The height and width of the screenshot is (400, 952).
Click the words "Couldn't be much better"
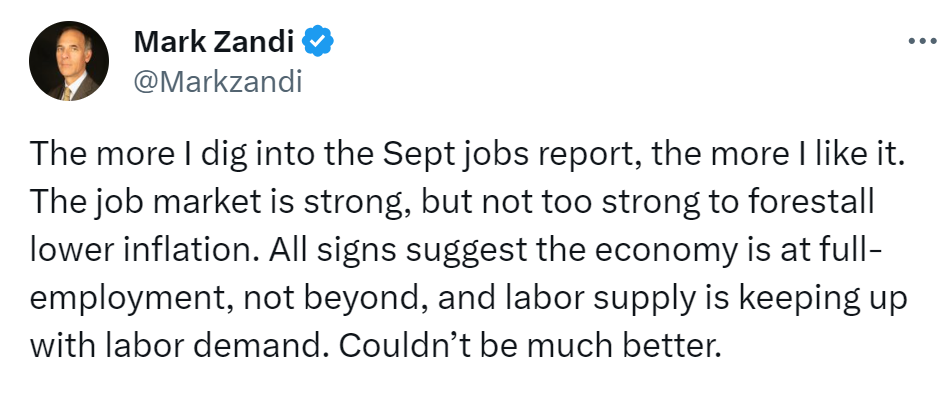[529, 345]
